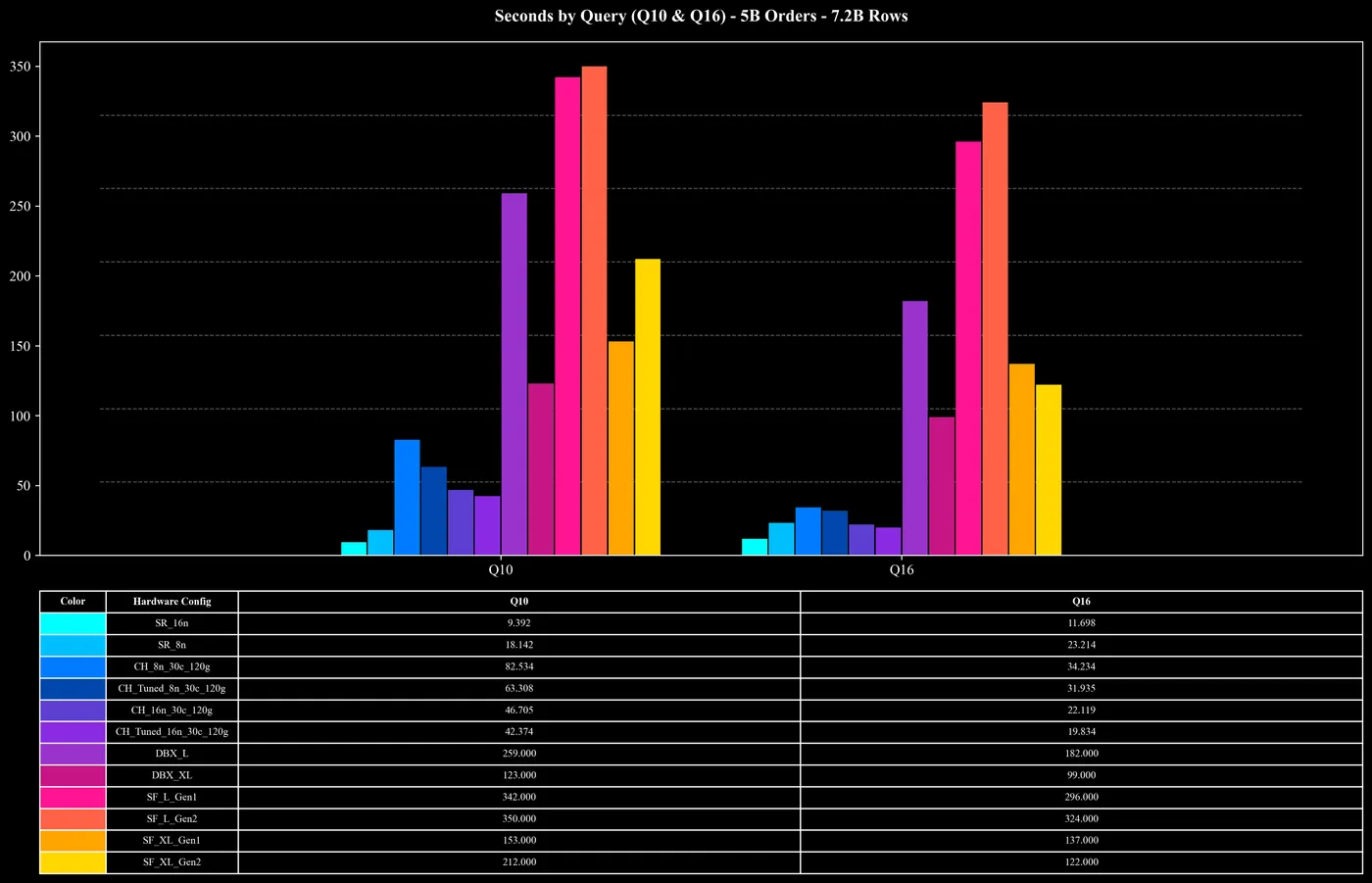The width and height of the screenshot is (1372, 883).
Task: Click the 34.234 value cell
Action: (x=1082, y=666)
